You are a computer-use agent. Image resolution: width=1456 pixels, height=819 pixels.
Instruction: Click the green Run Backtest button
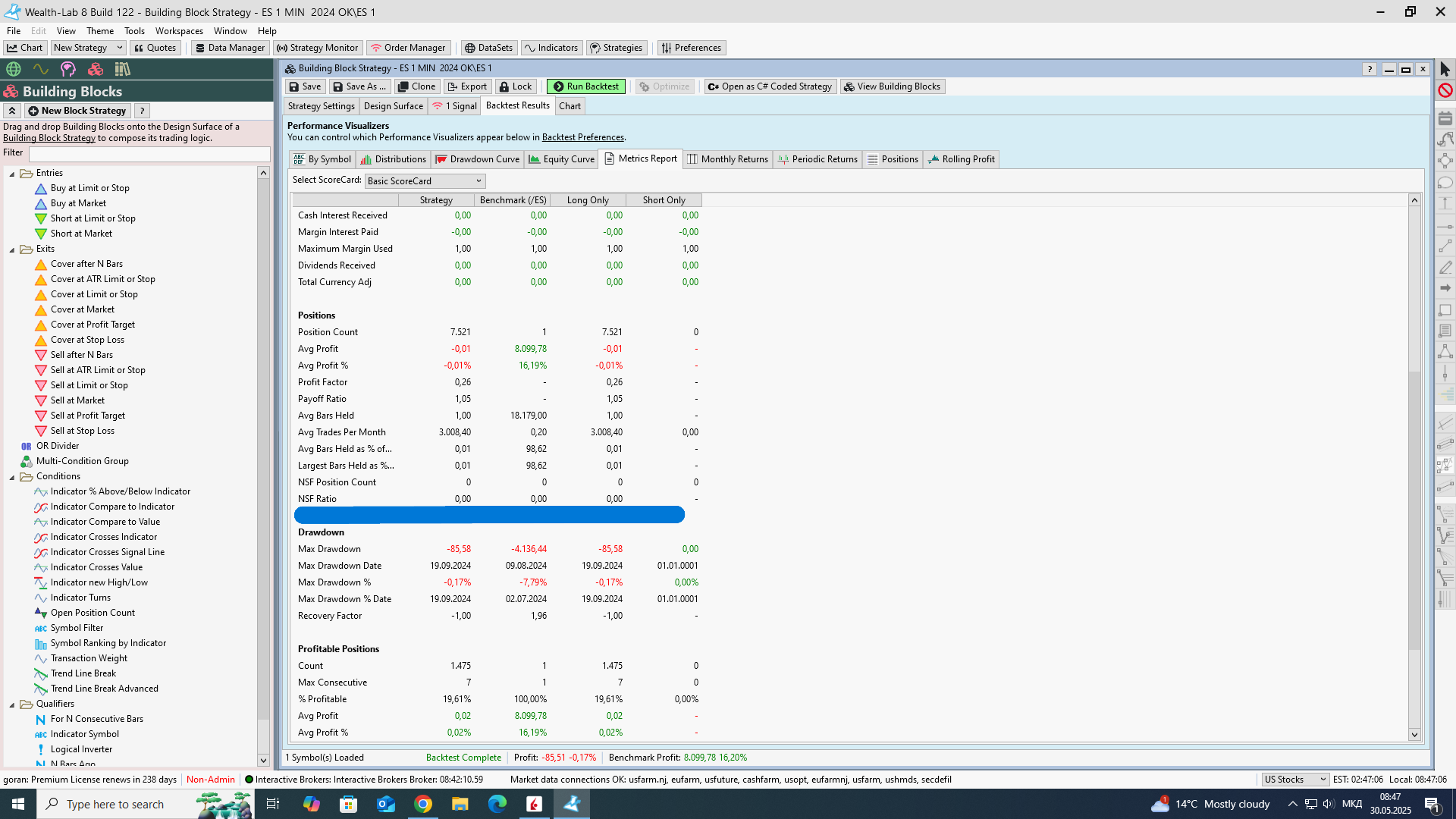pyautogui.click(x=585, y=86)
